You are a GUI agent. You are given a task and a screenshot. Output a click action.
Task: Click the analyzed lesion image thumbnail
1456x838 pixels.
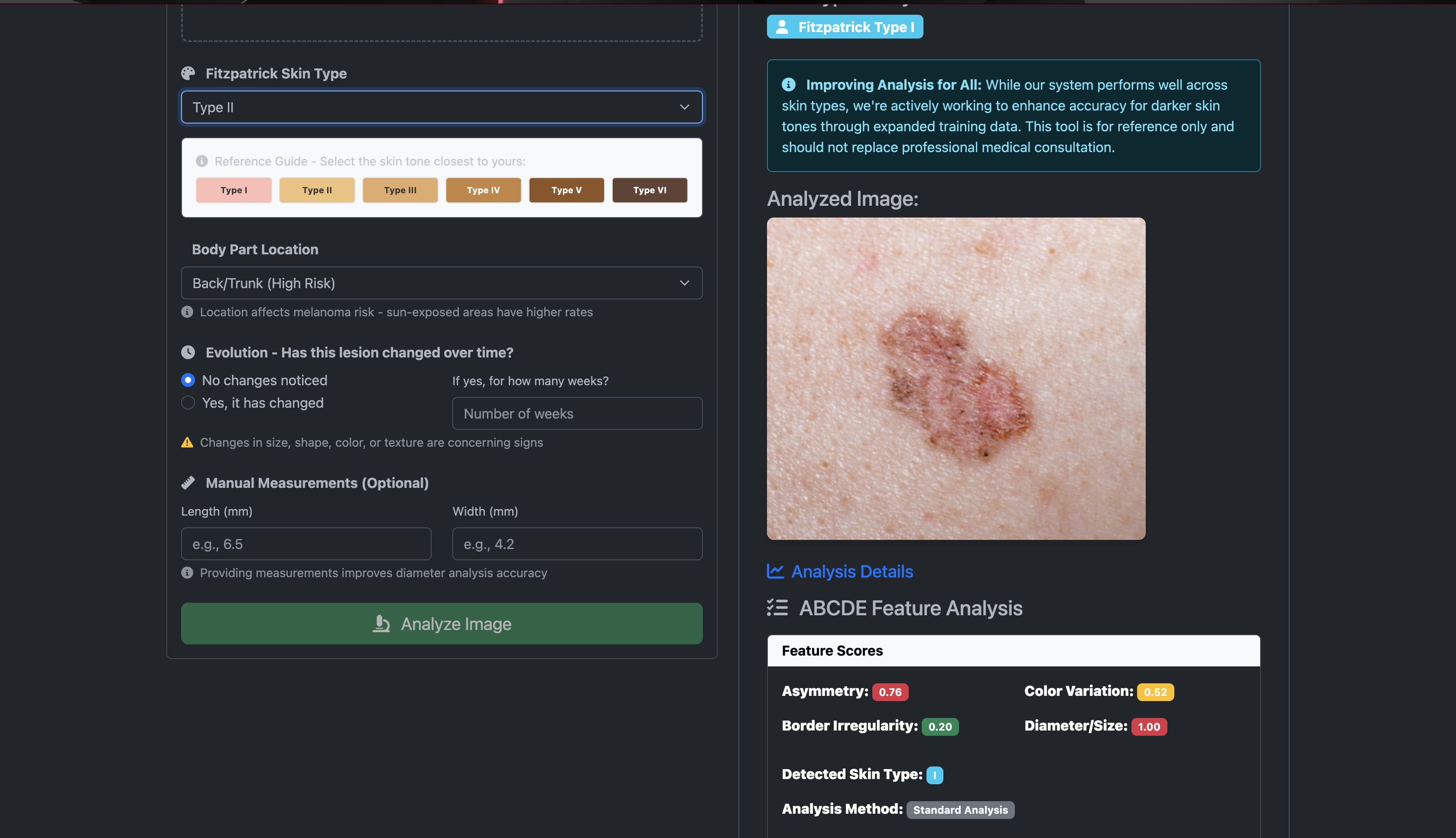pos(955,378)
